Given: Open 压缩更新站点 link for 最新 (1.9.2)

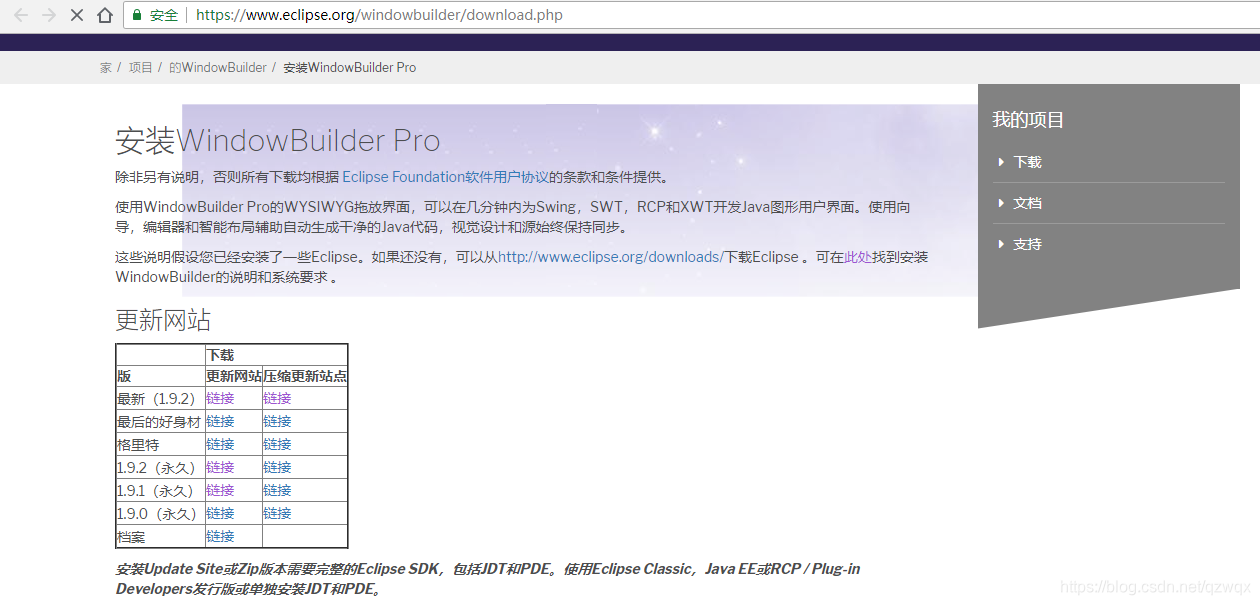Looking at the screenshot, I should 277,399.
